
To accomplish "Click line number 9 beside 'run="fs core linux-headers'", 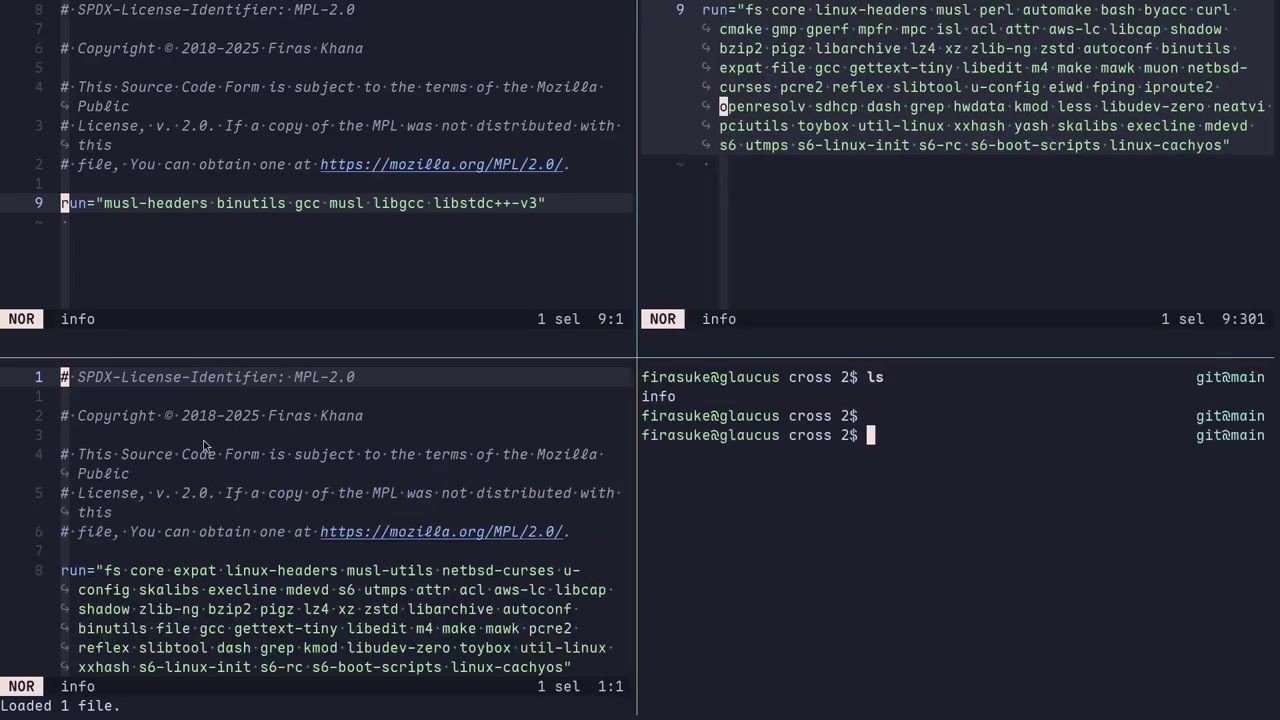I will [680, 10].
